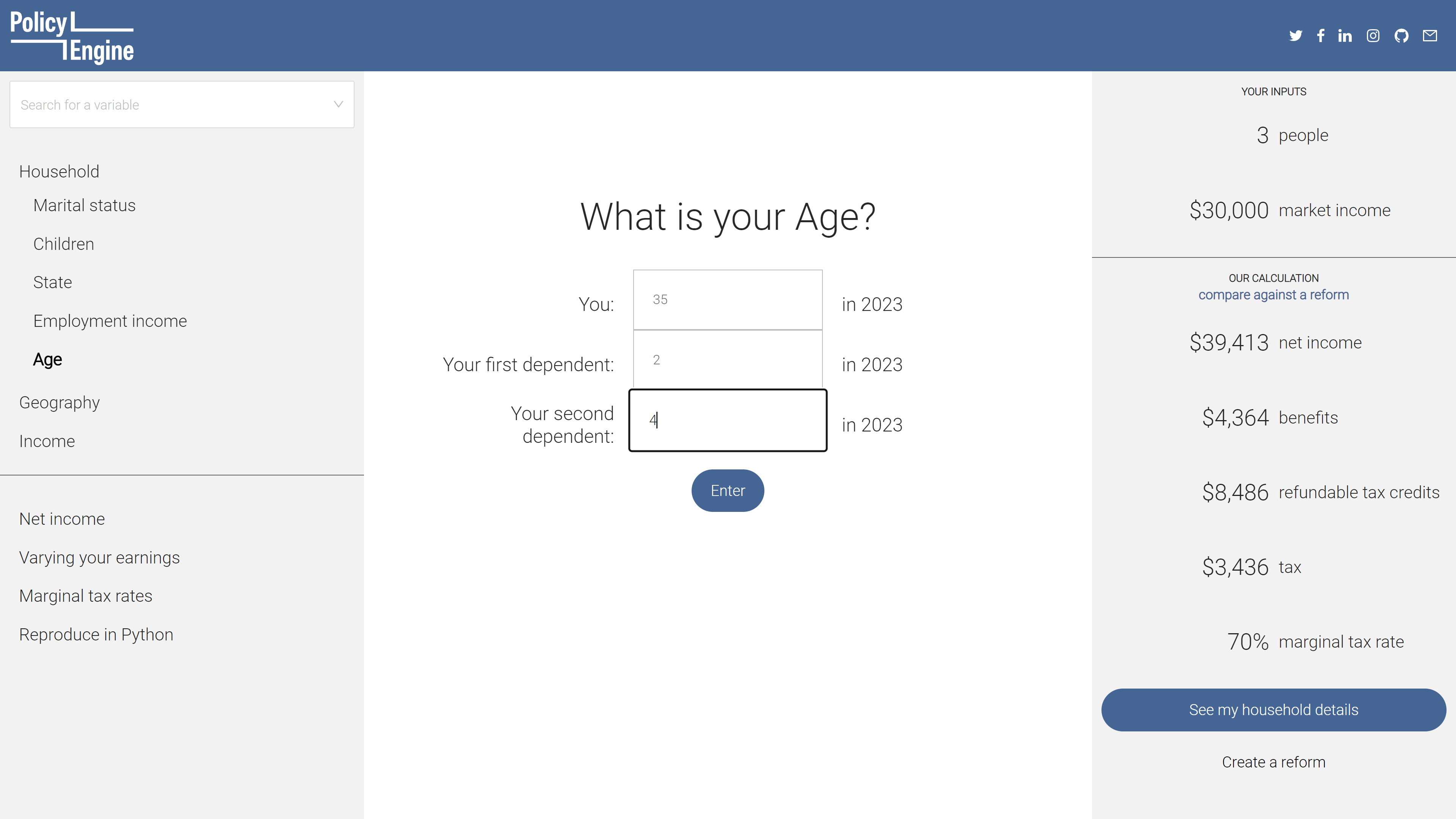
Task: Open the Facebook icon link
Action: tap(1320, 36)
